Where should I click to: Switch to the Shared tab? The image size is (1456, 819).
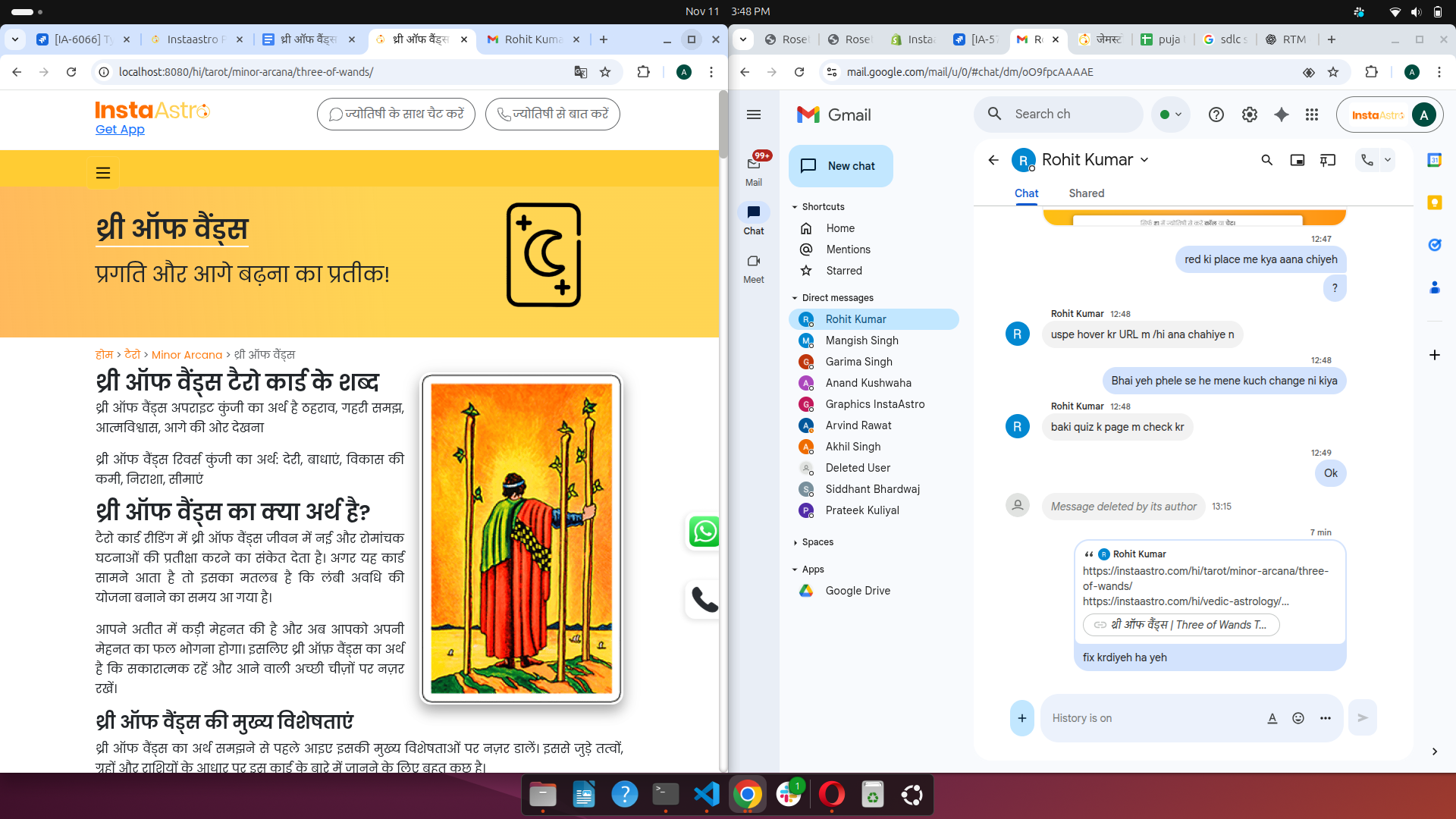pos(1086,193)
